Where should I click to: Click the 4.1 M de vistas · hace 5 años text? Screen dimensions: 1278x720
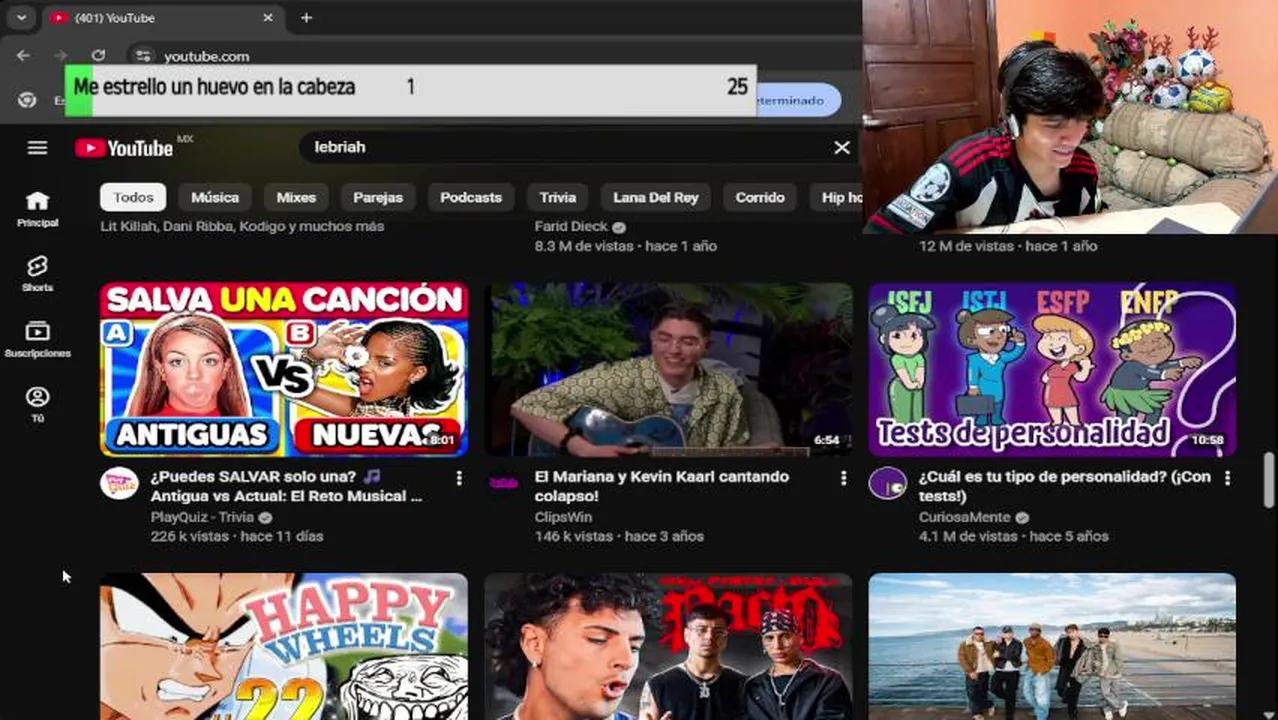1013,536
